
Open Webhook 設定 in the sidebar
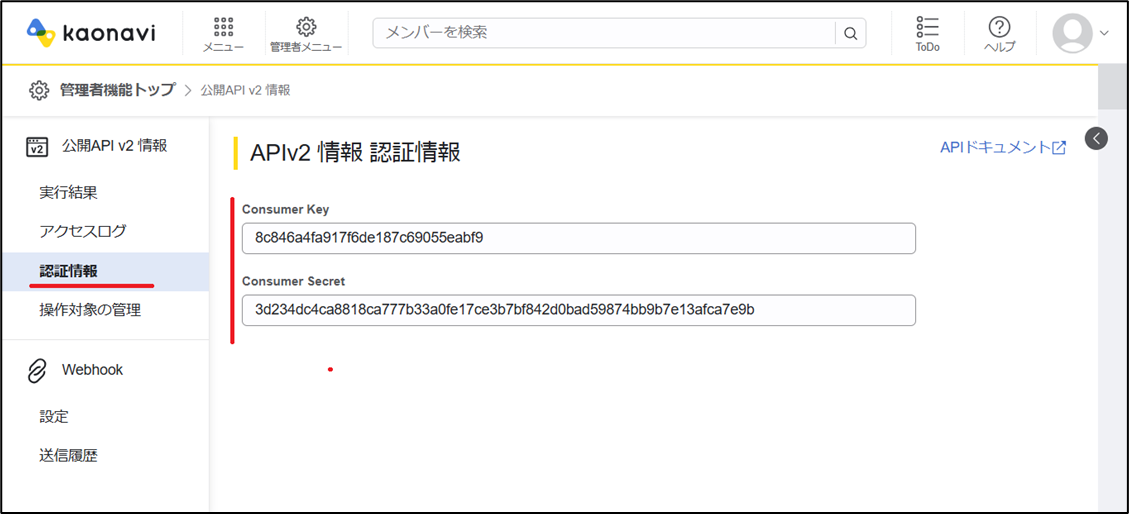click(54, 416)
